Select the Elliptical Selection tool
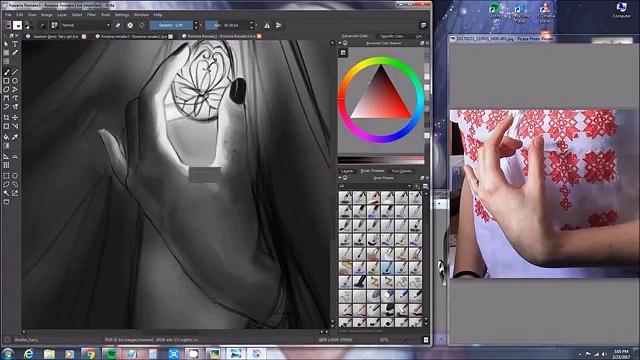The height and width of the screenshot is (360, 640). (15, 176)
